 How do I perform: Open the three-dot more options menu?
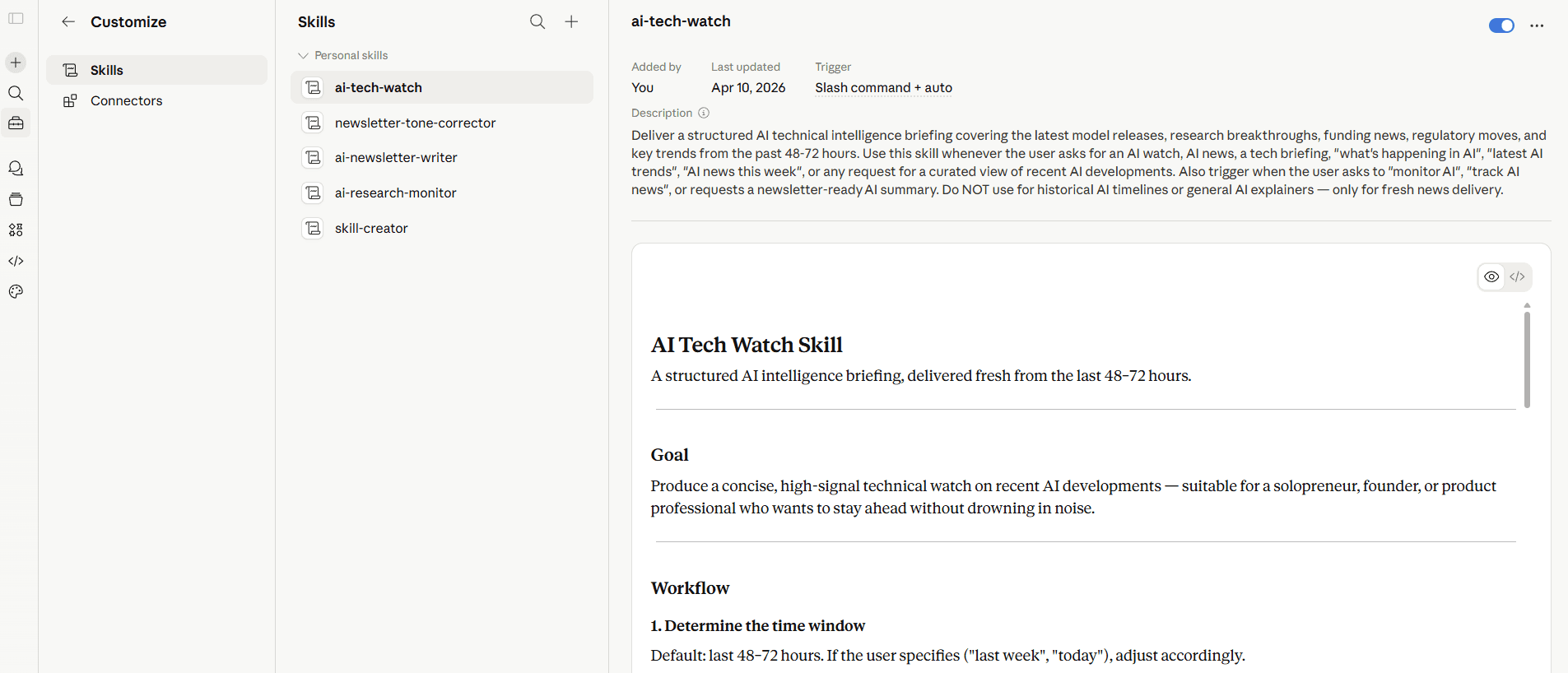tap(1537, 26)
